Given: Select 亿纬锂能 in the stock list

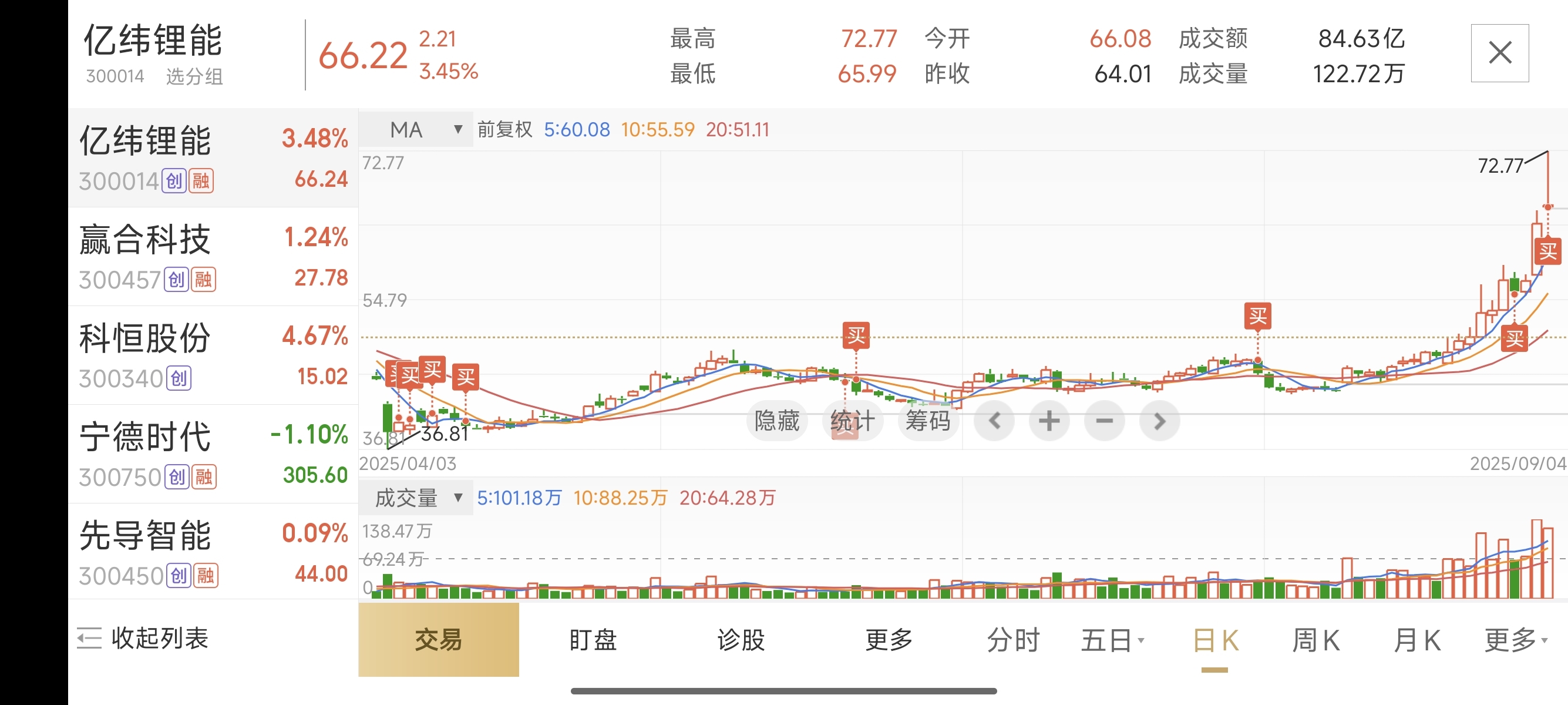Looking at the screenshot, I should pos(213,157).
